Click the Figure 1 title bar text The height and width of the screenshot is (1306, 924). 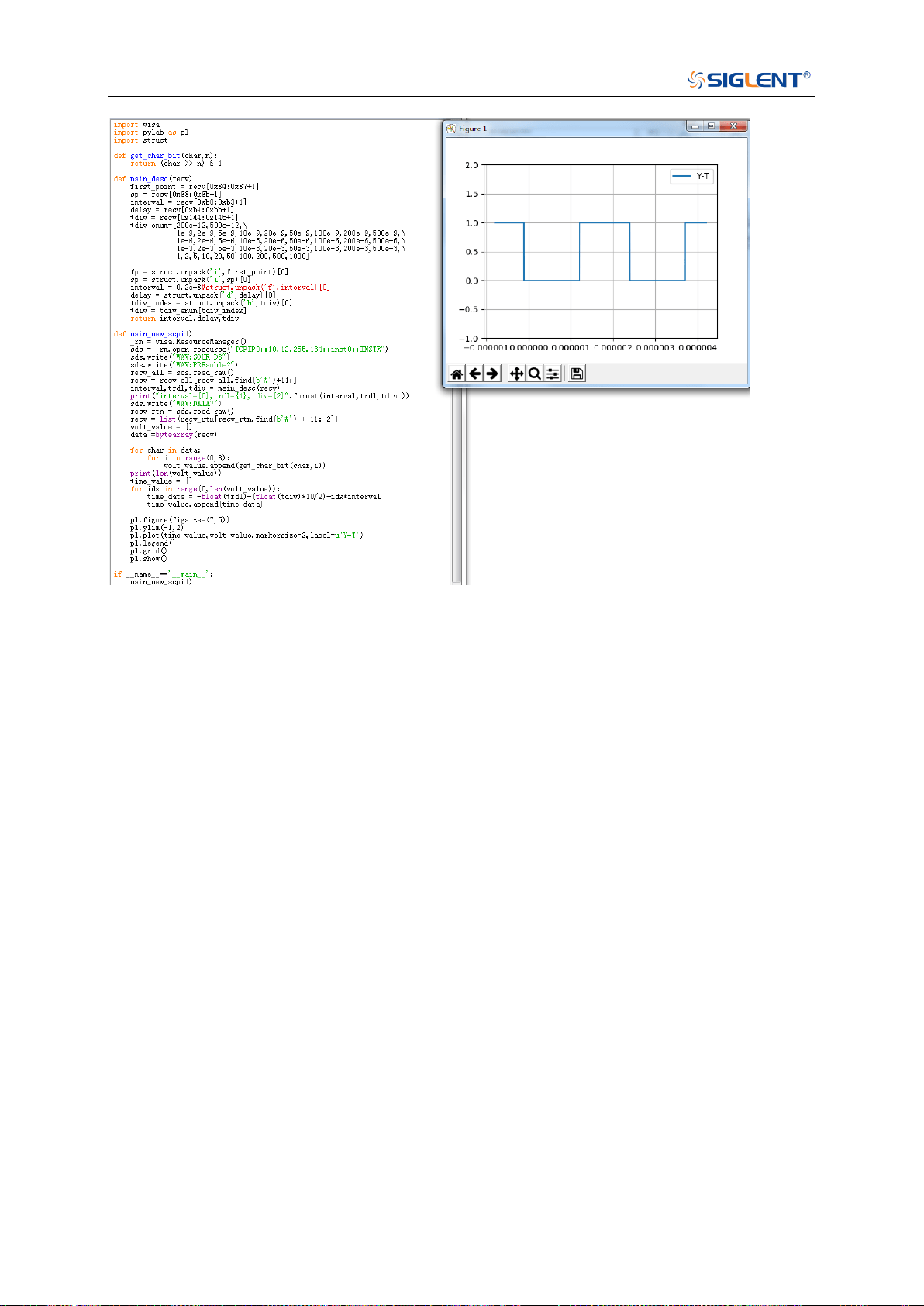click(473, 129)
